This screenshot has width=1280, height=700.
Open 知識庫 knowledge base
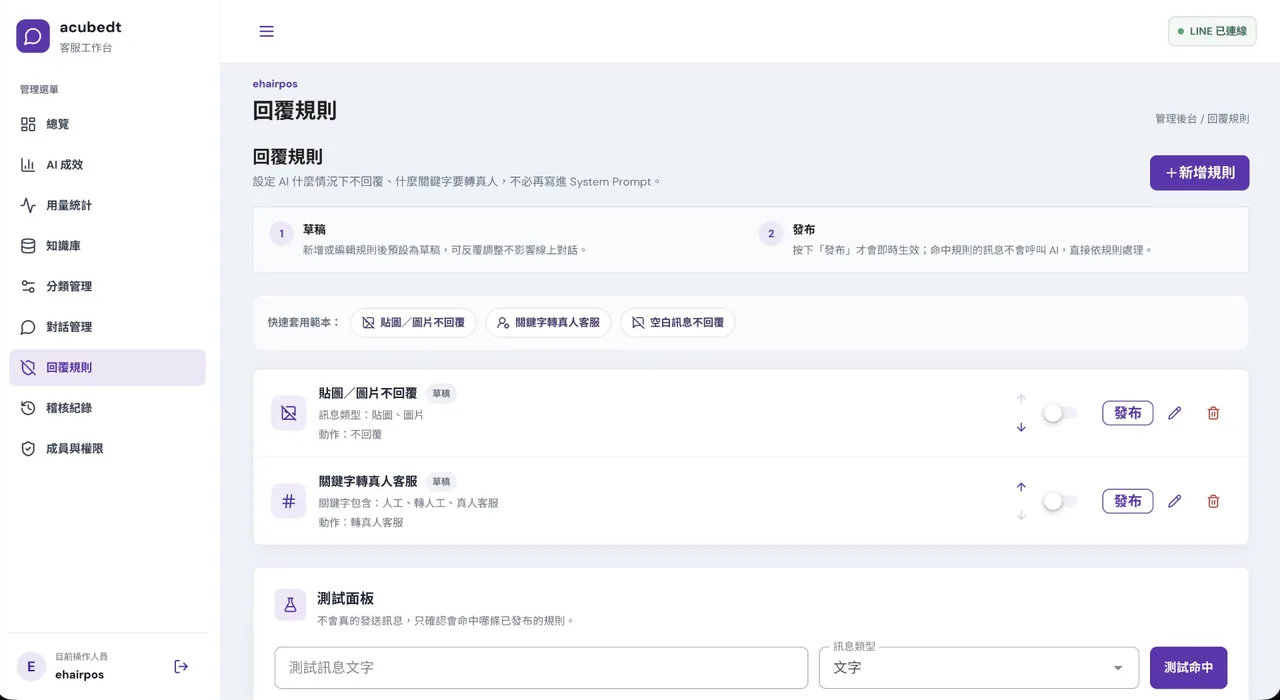[107, 246]
